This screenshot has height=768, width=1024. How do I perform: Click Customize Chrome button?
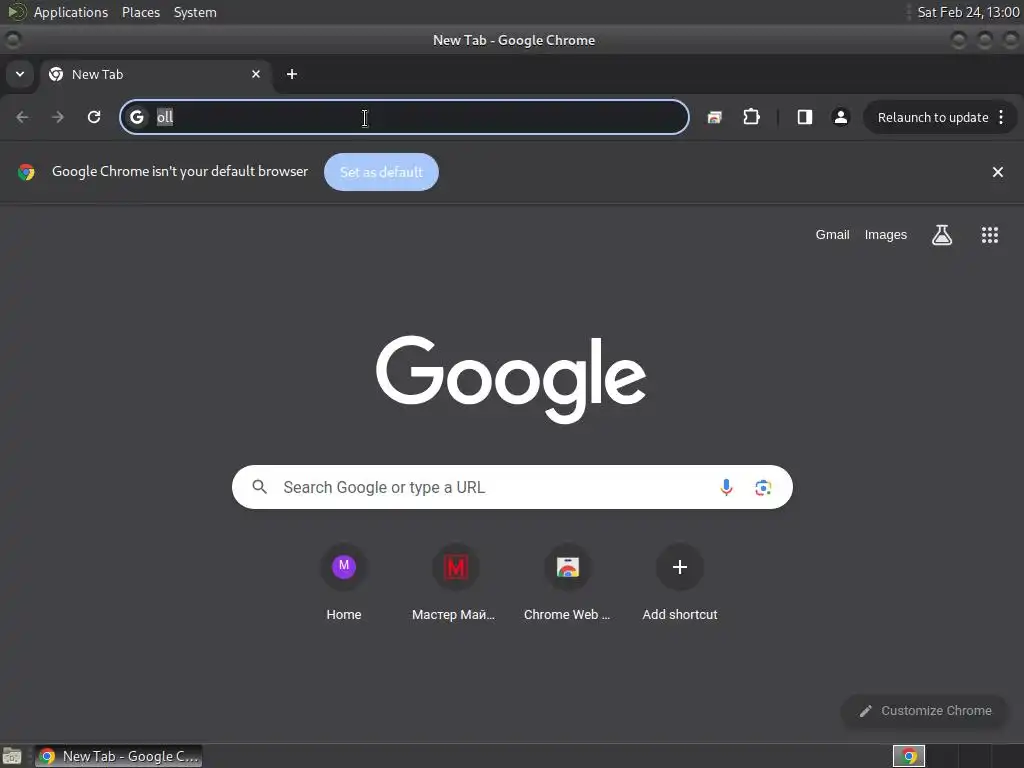tap(925, 711)
